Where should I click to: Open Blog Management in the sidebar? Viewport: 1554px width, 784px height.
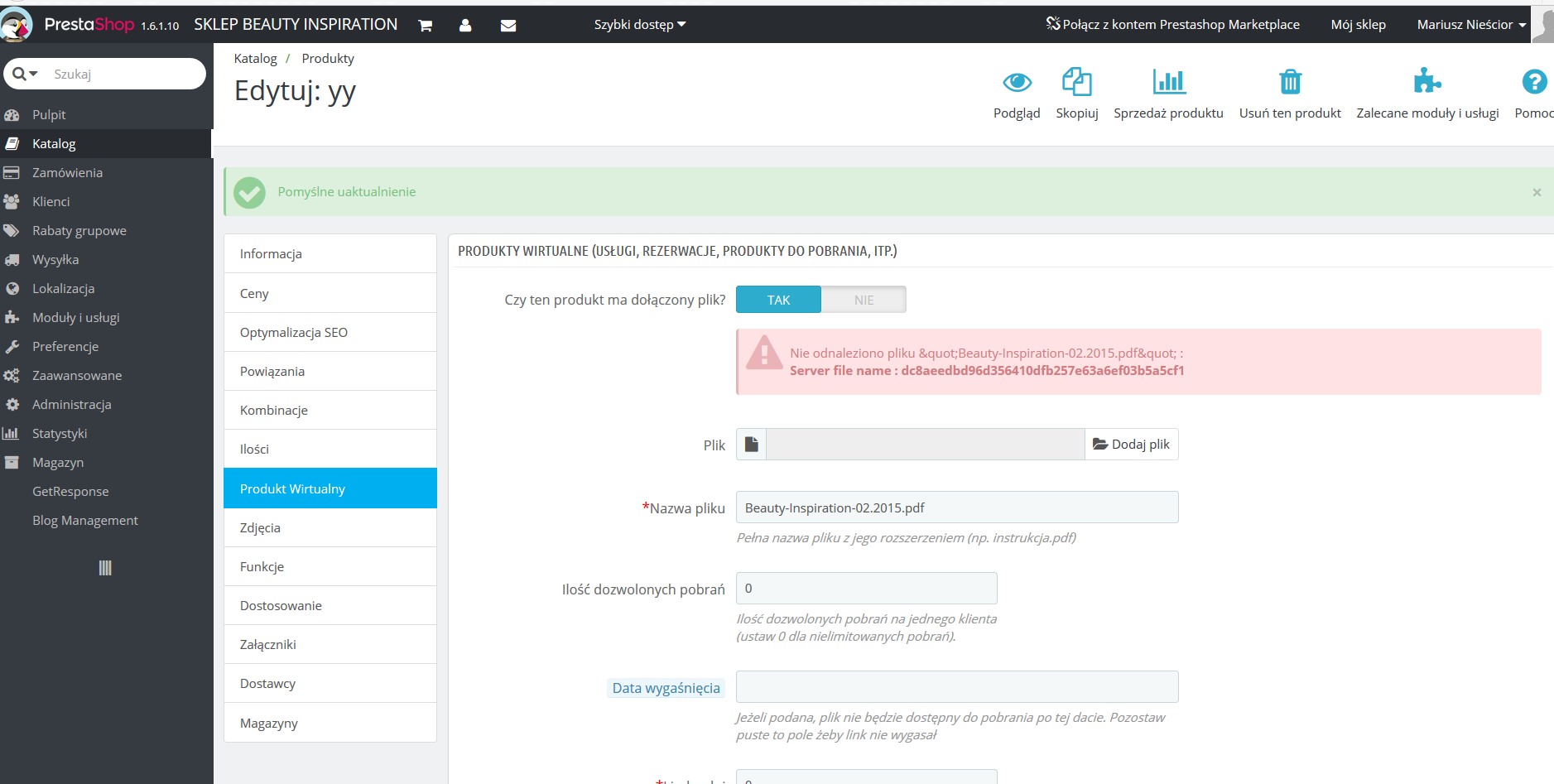click(85, 521)
